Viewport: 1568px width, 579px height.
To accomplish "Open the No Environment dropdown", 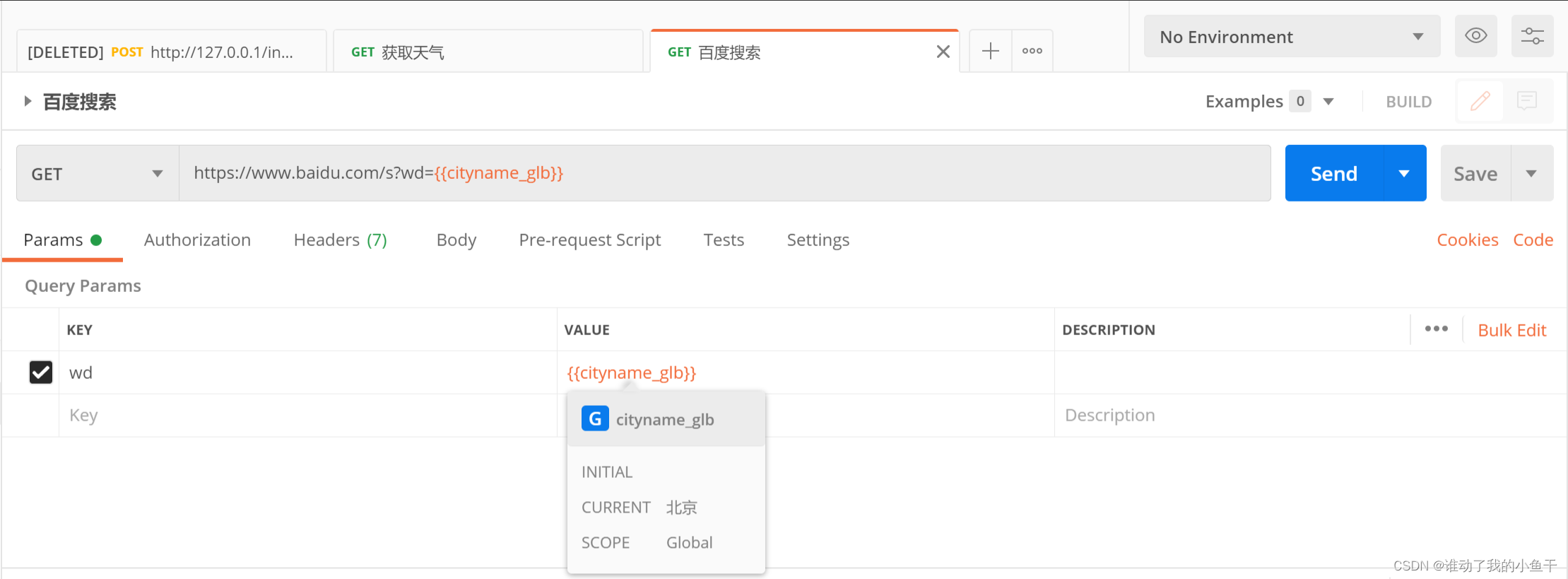I will (x=1292, y=36).
